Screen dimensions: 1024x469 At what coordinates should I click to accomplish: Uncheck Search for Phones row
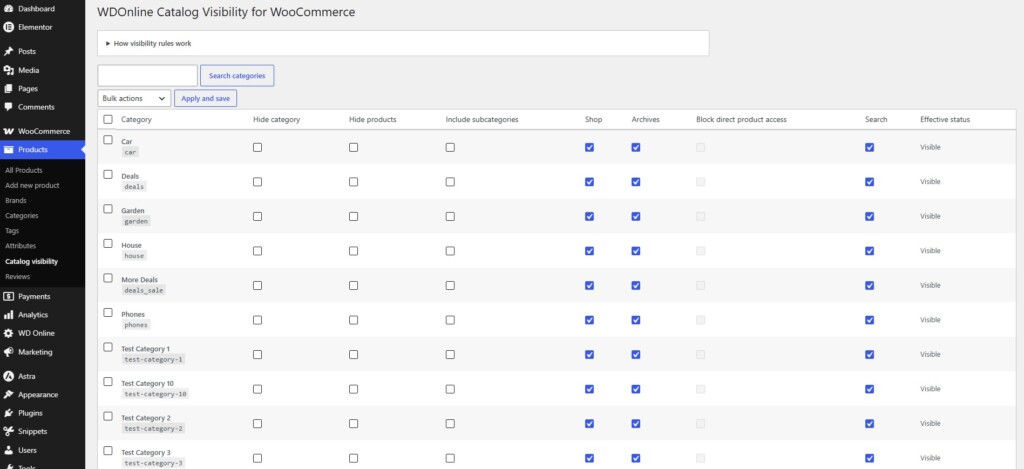coord(869,320)
